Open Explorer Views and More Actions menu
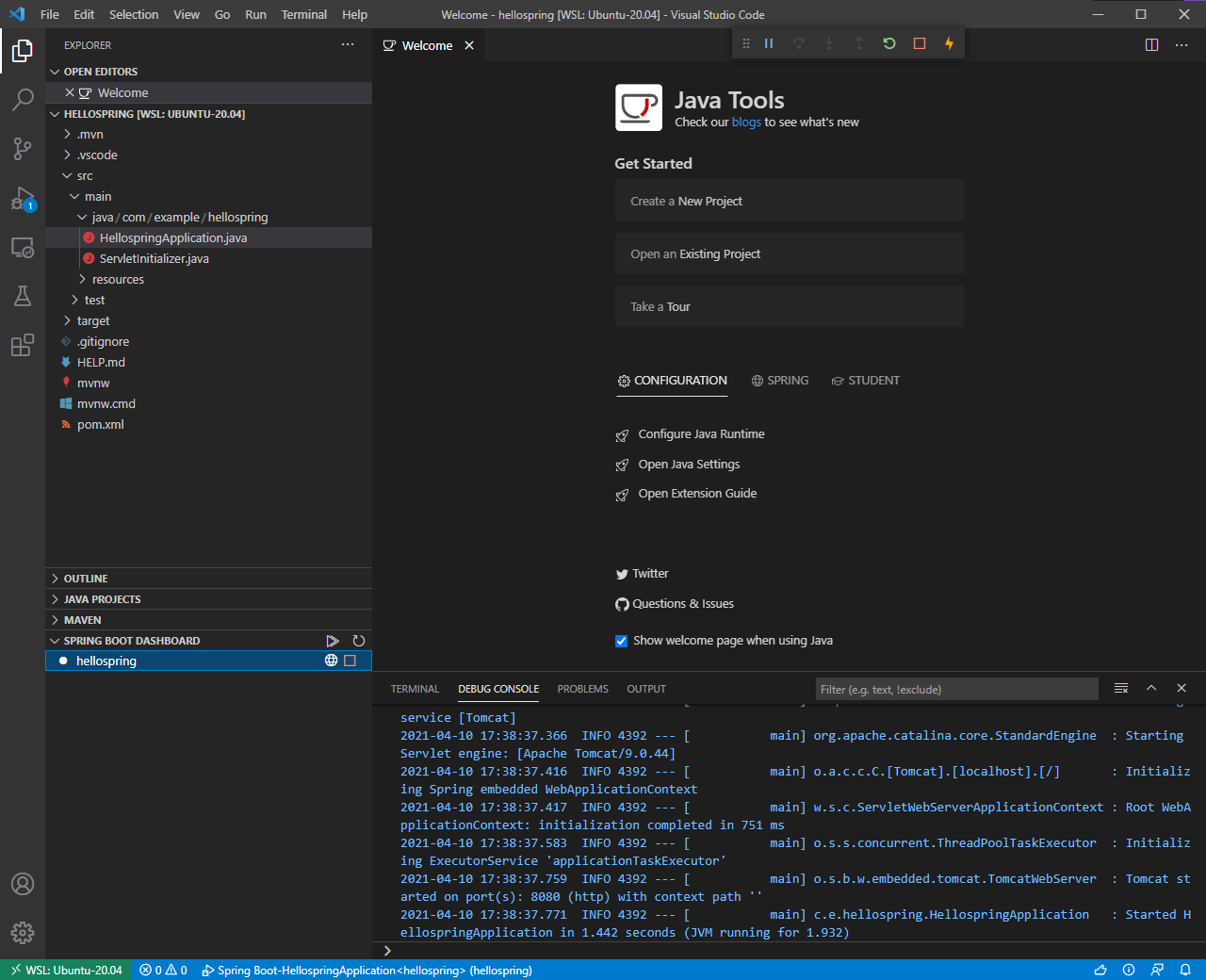The width and height of the screenshot is (1206, 980). (348, 45)
